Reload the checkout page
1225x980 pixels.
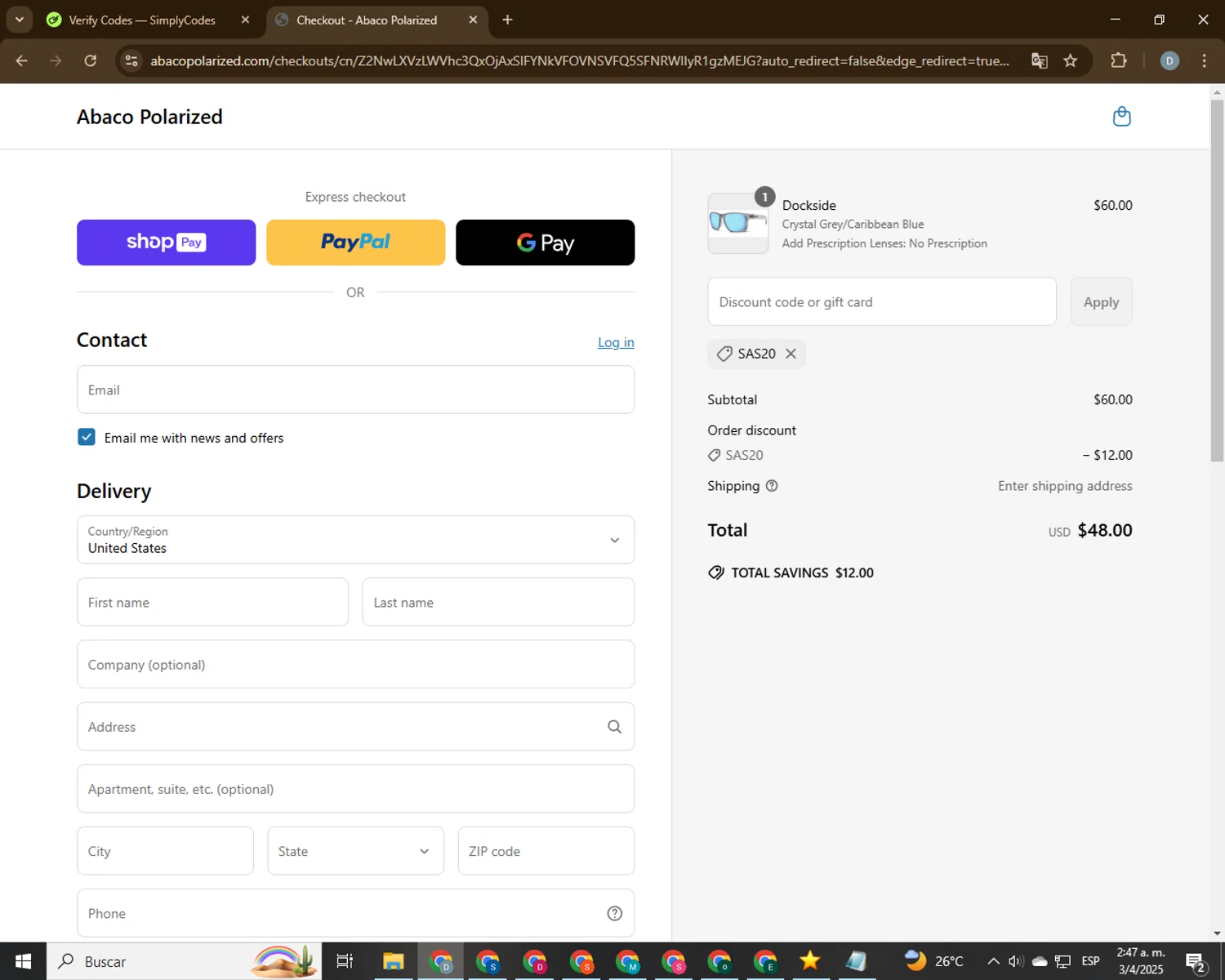click(x=90, y=60)
